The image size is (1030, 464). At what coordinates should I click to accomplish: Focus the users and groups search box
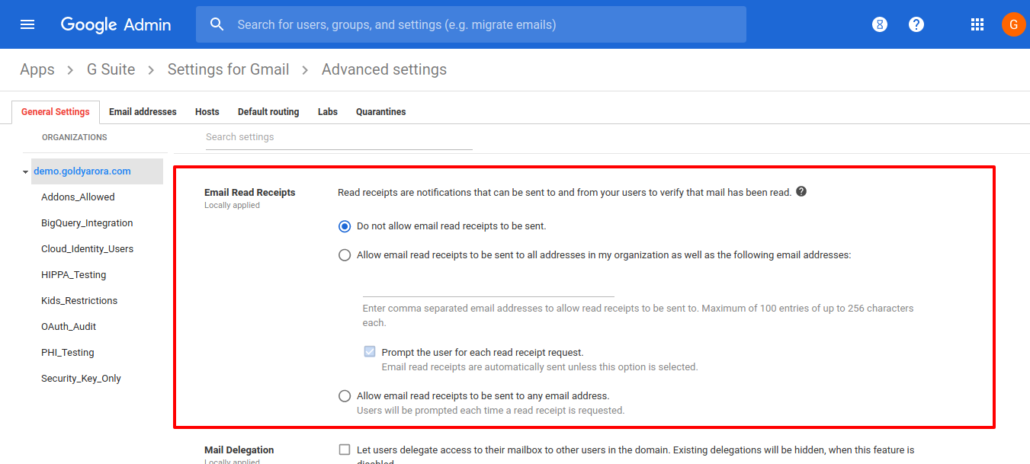point(471,25)
